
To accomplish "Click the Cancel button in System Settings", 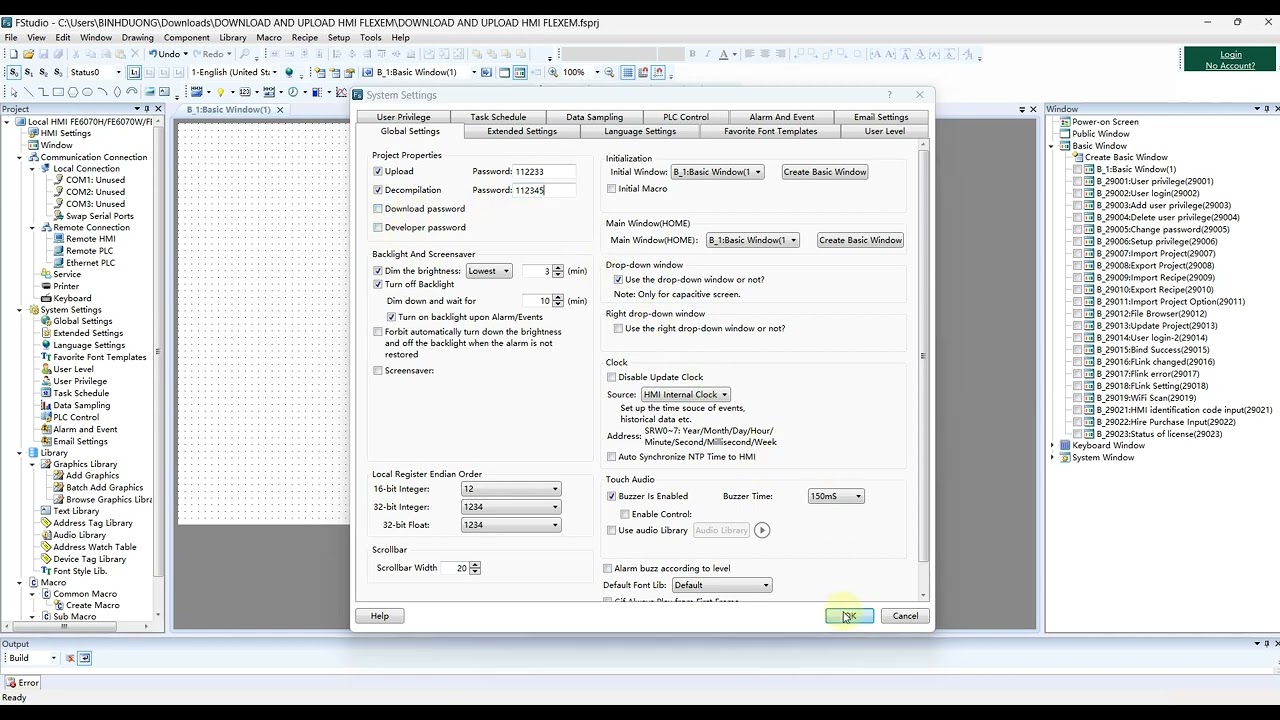I will point(905,616).
